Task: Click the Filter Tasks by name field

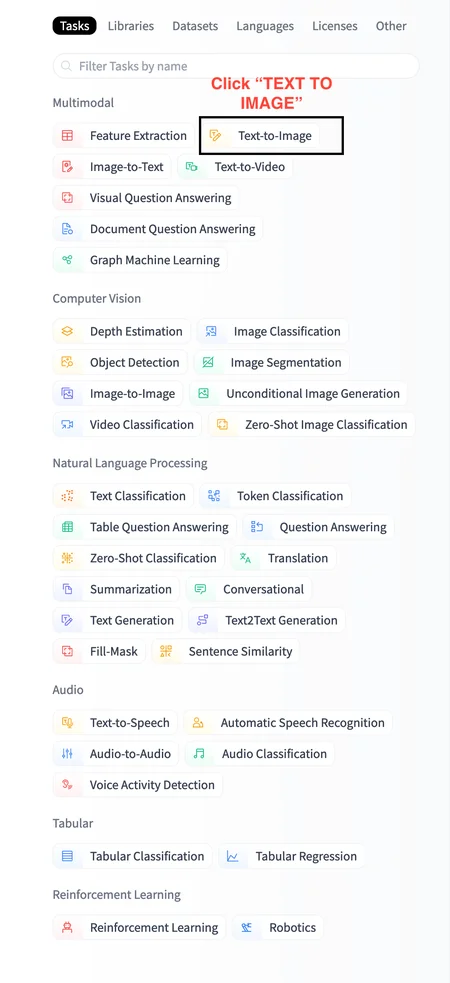Action: [236, 66]
